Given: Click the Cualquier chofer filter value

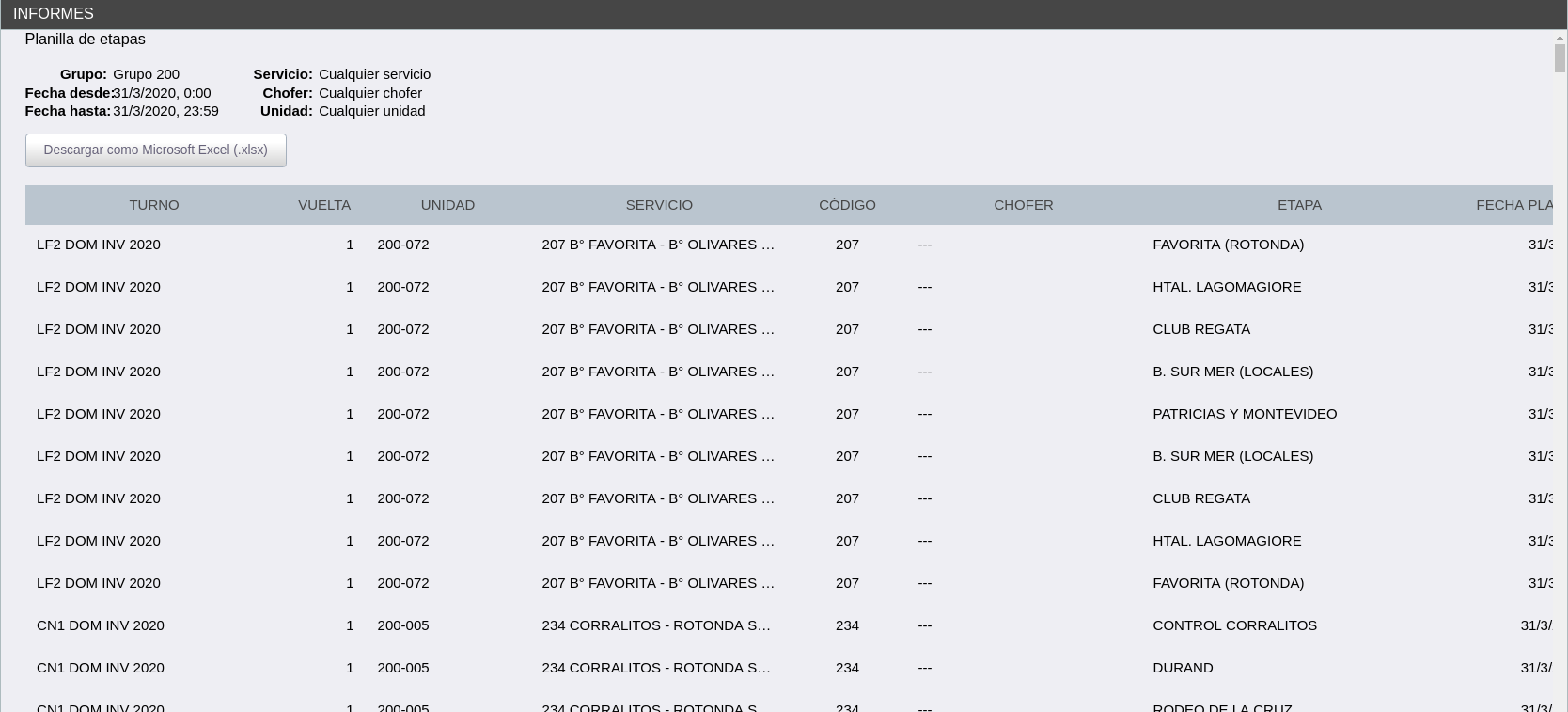Looking at the screenshot, I should 370,93.
